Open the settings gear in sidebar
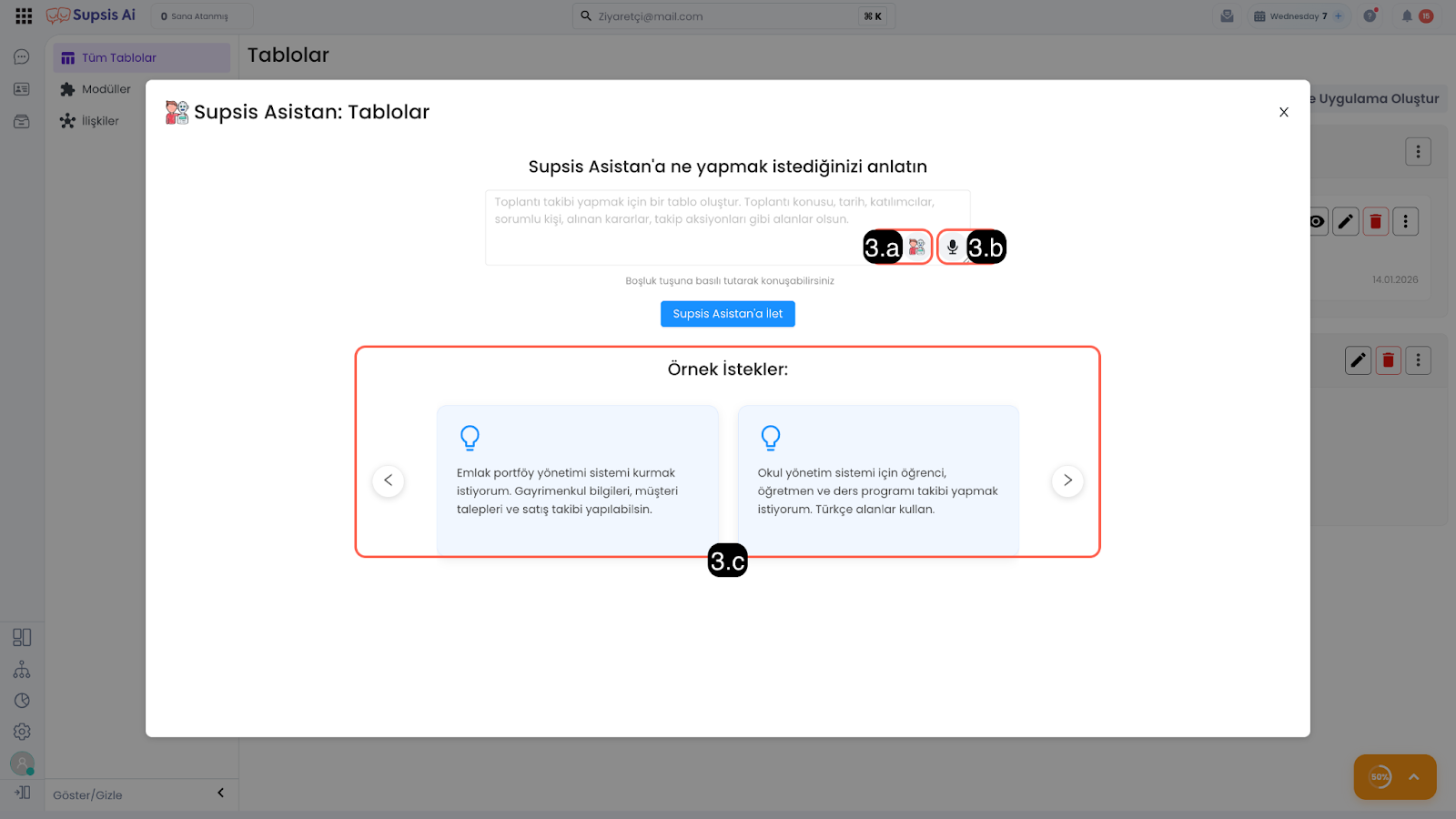The image size is (1456, 819). [x=22, y=732]
